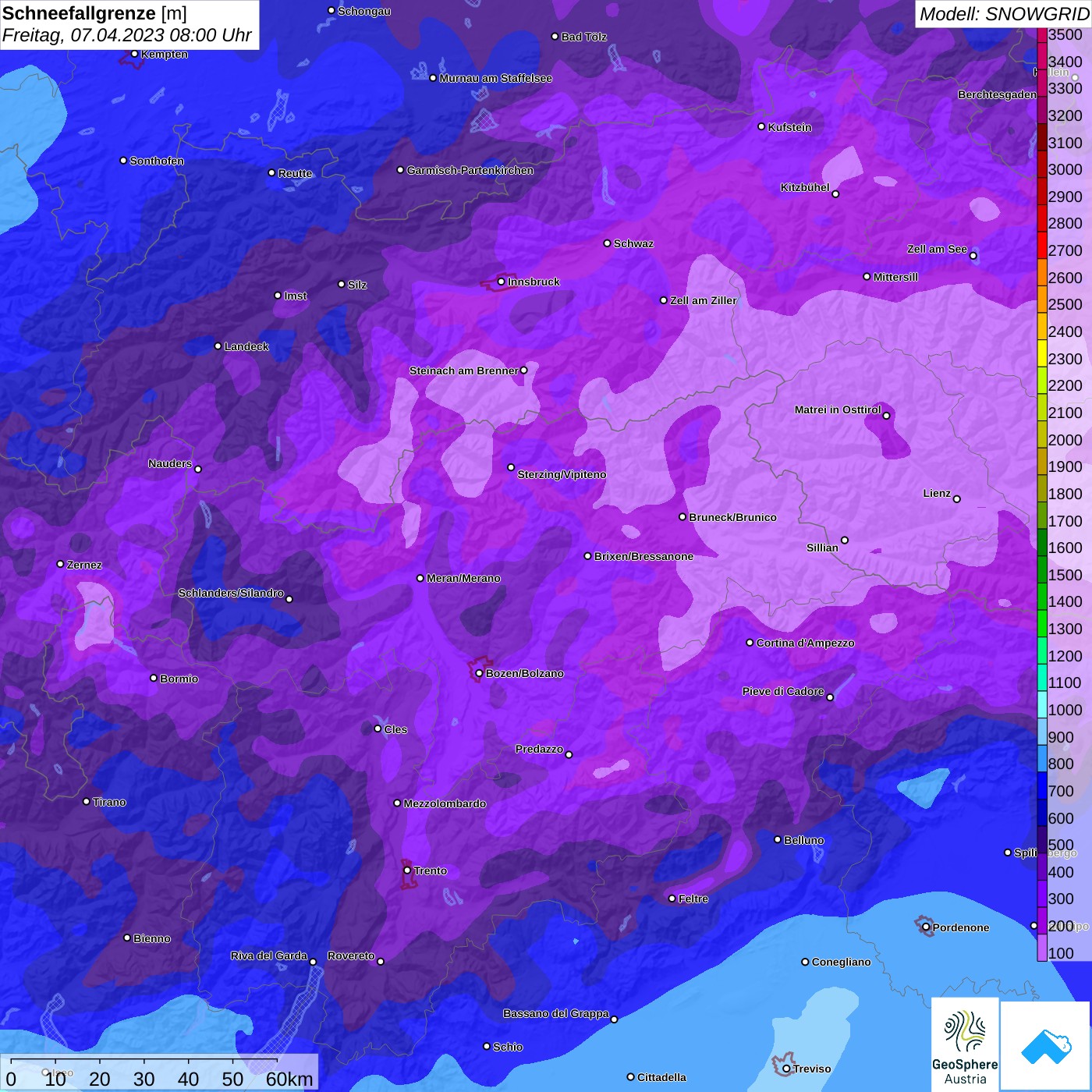Click the 'Meran/Merano' label
This screenshot has width=1092, height=1092.
463,578
